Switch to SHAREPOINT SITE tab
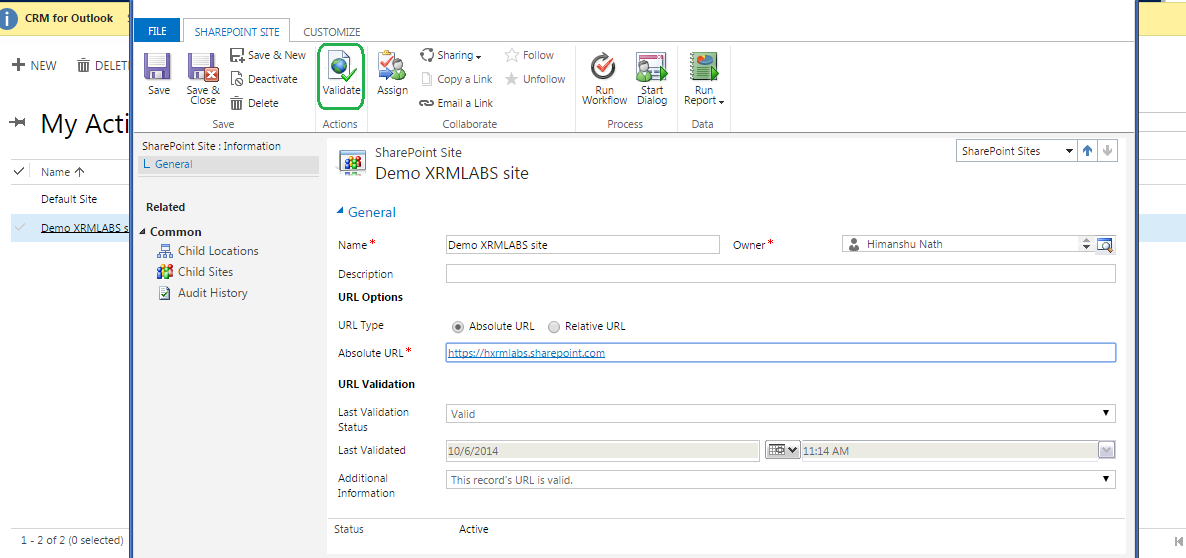Viewport: 1186px width, 558px height. tap(237, 31)
